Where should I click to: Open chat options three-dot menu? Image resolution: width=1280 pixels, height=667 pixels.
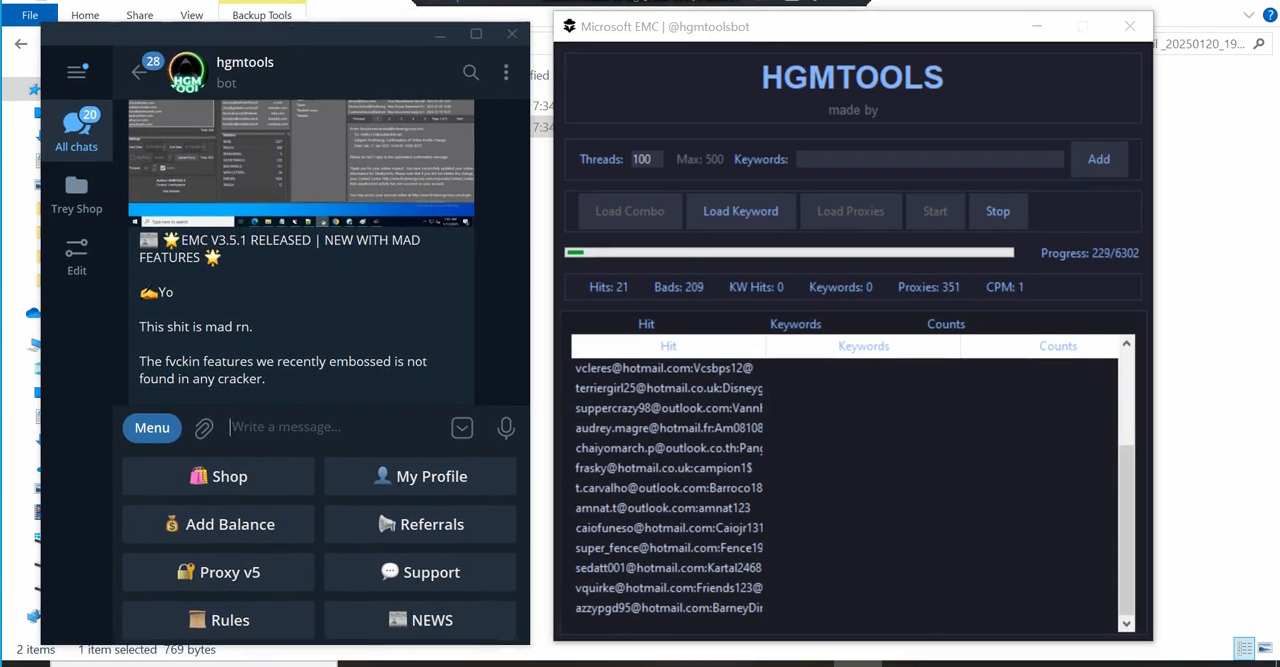(506, 72)
